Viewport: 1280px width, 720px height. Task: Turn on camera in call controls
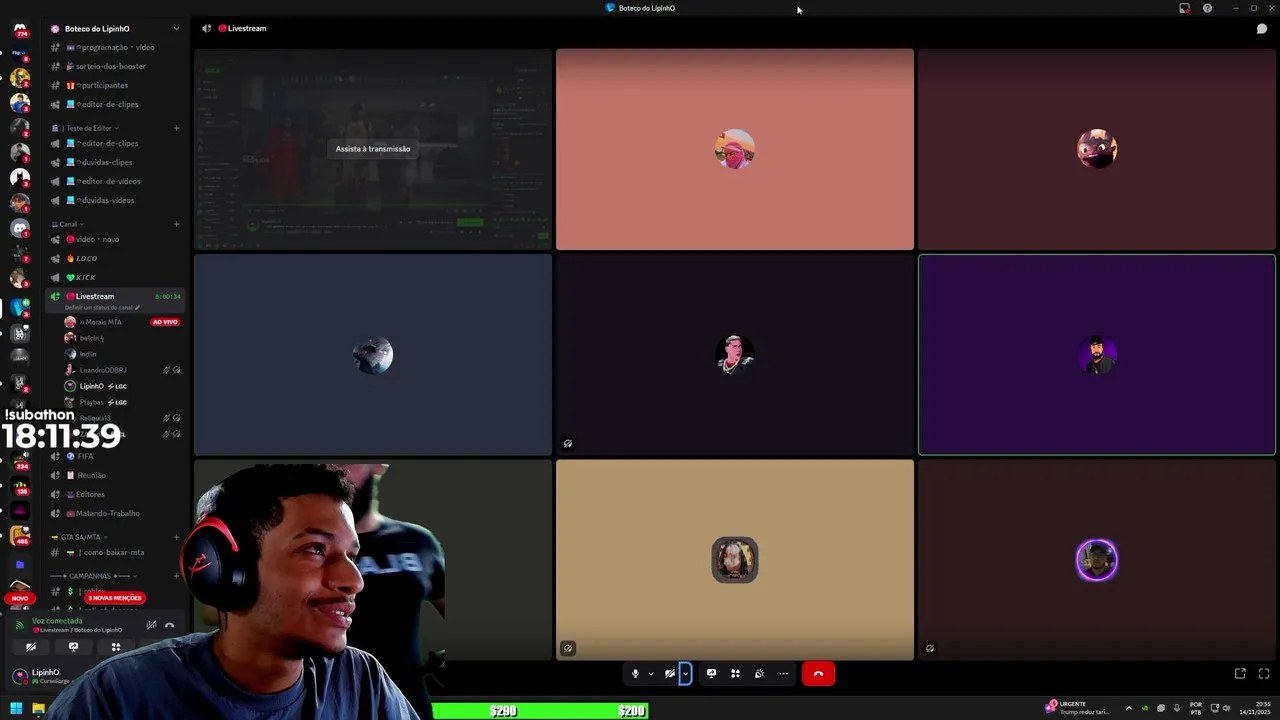[670, 674]
